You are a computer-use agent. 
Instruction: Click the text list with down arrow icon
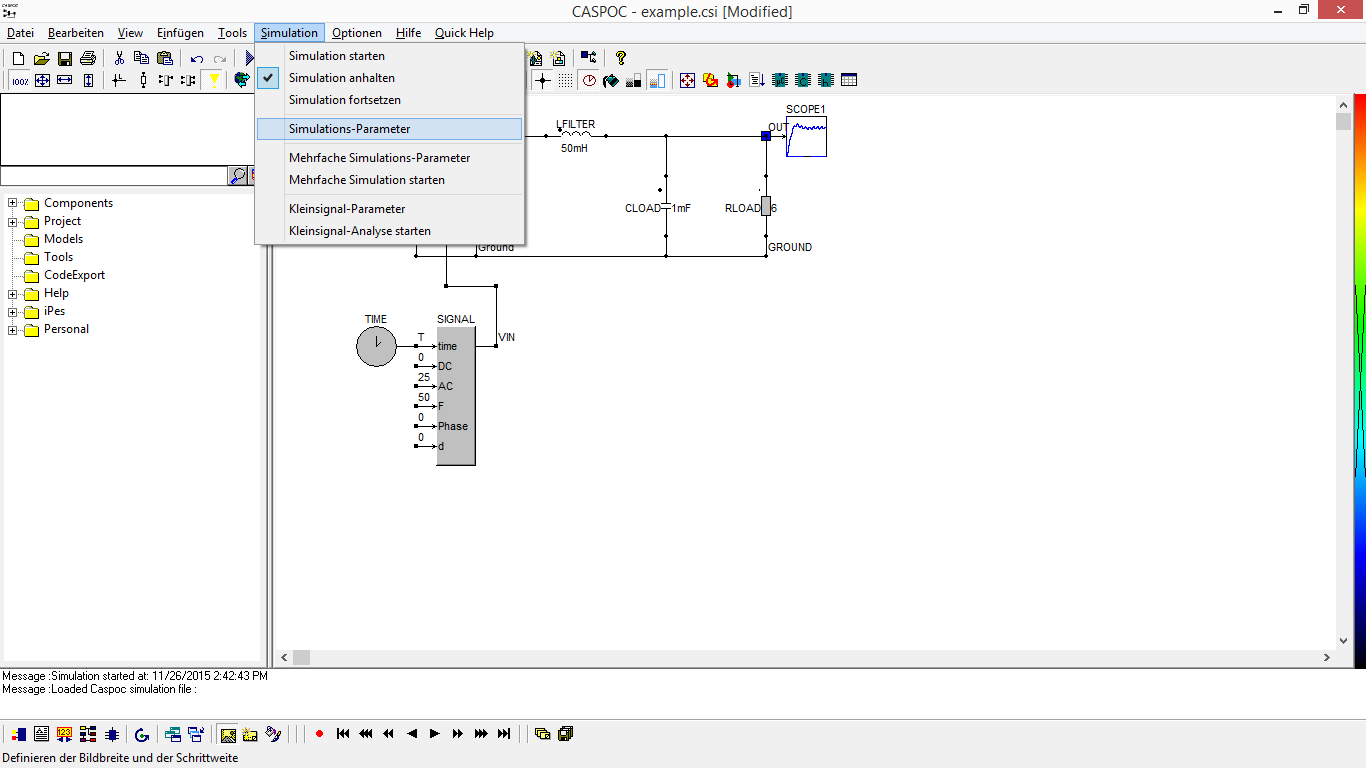click(x=757, y=80)
